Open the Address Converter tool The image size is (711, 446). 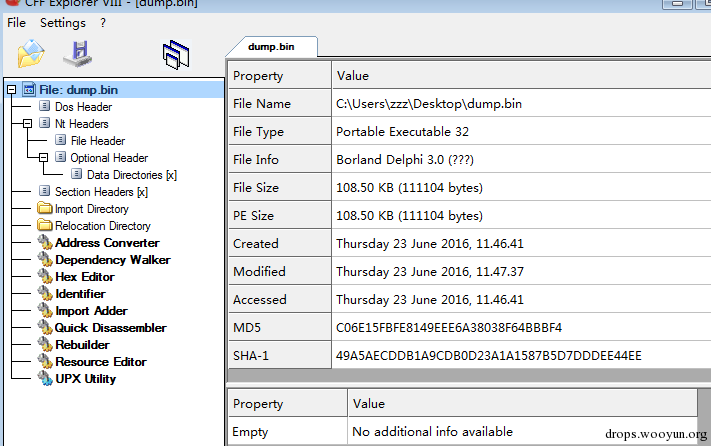click(107, 243)
